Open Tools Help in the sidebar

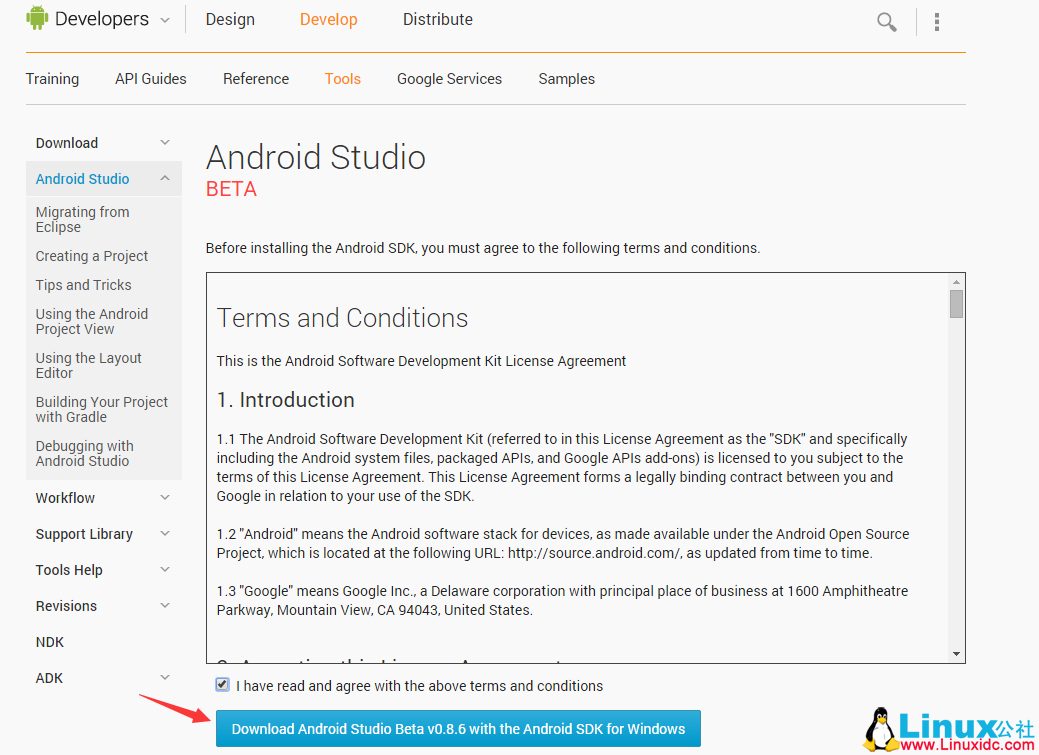[69, 570]
